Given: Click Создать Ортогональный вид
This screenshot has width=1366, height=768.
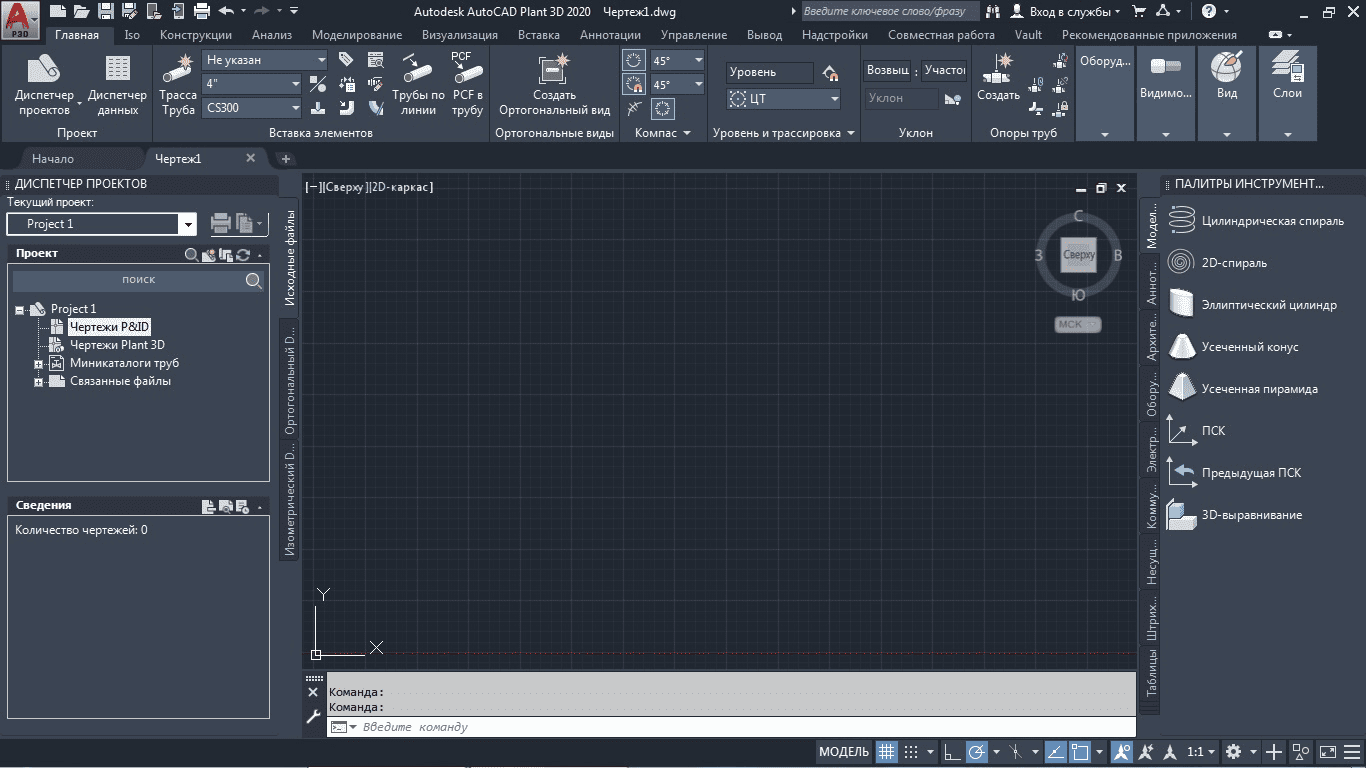Looking at the screenshot, I should tap(554, 84).
